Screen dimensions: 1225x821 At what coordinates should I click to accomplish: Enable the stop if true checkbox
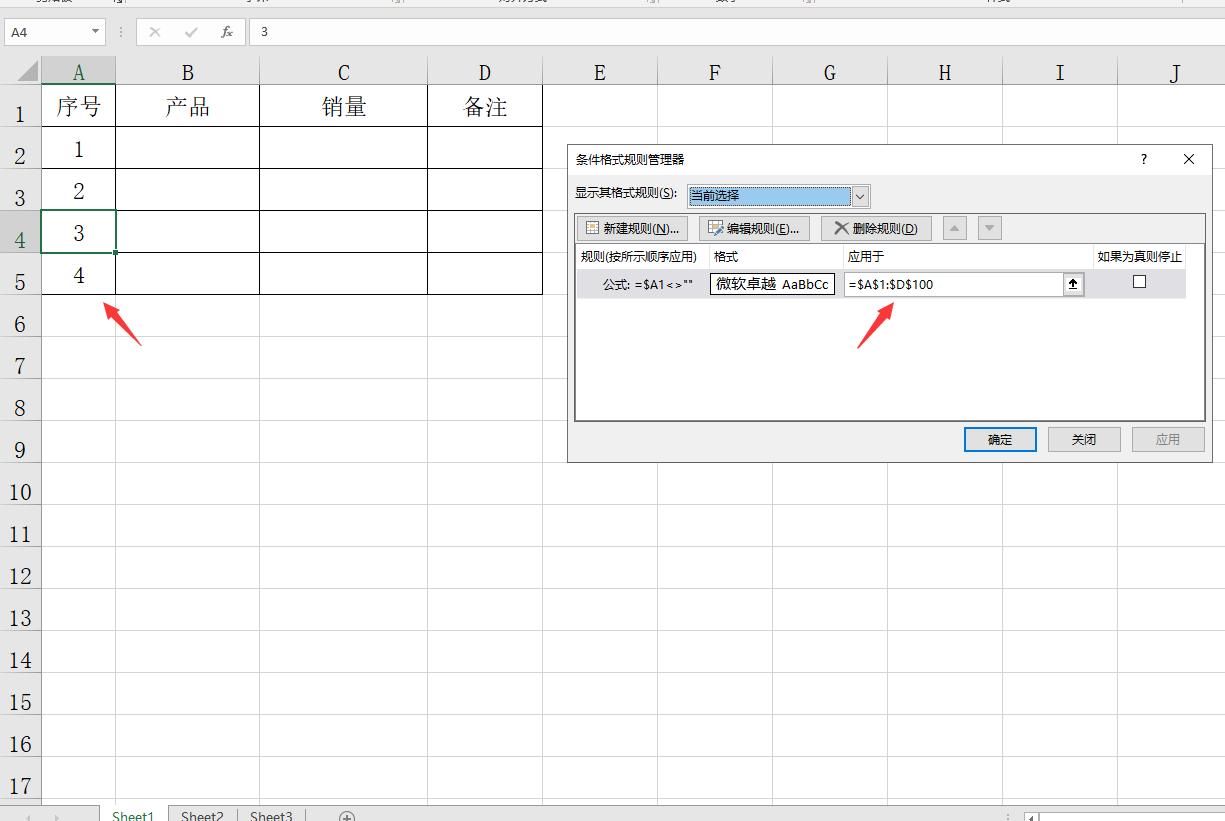click(1139, 283)
